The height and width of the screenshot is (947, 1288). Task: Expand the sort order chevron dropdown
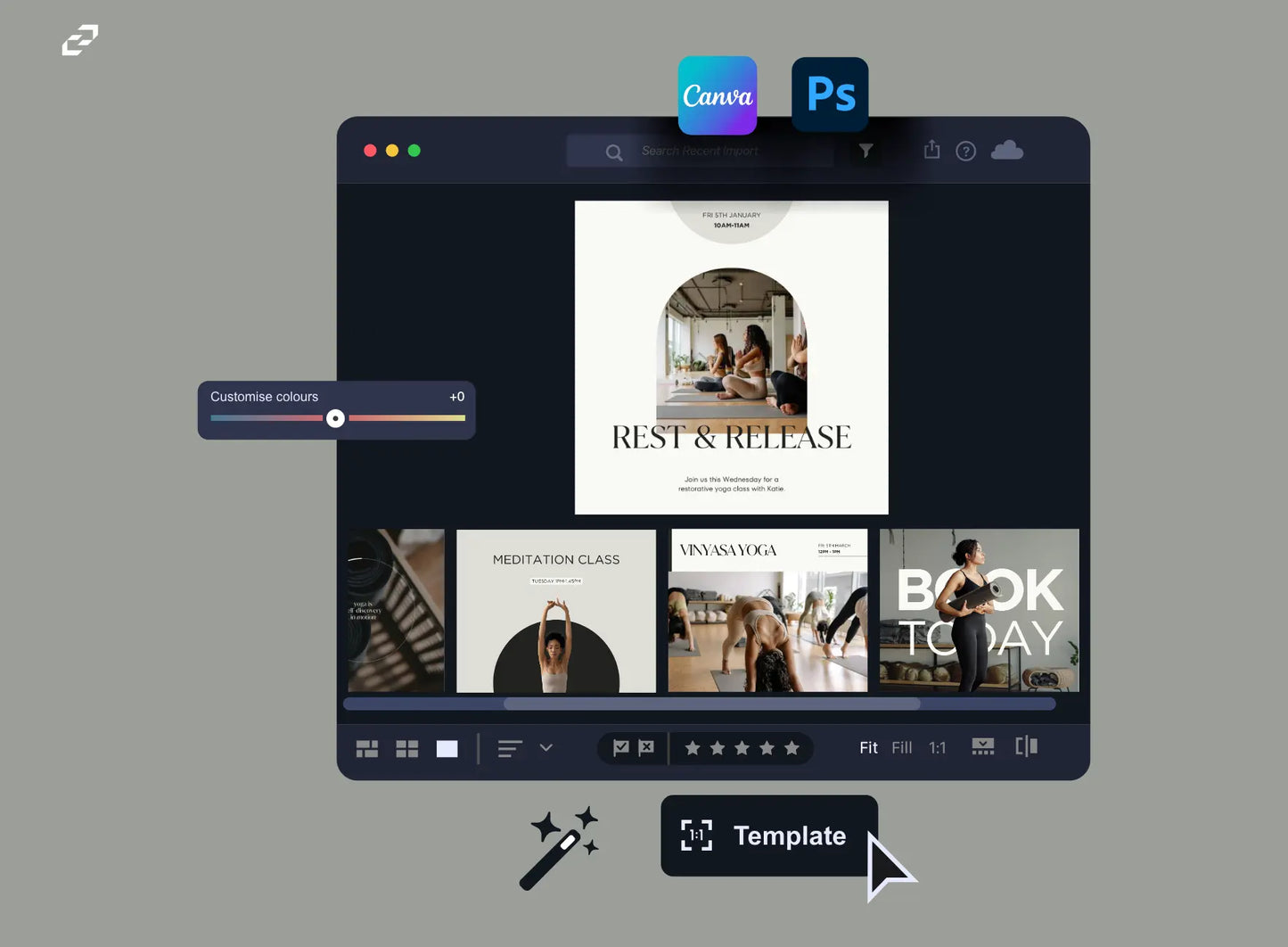point(546,747)
